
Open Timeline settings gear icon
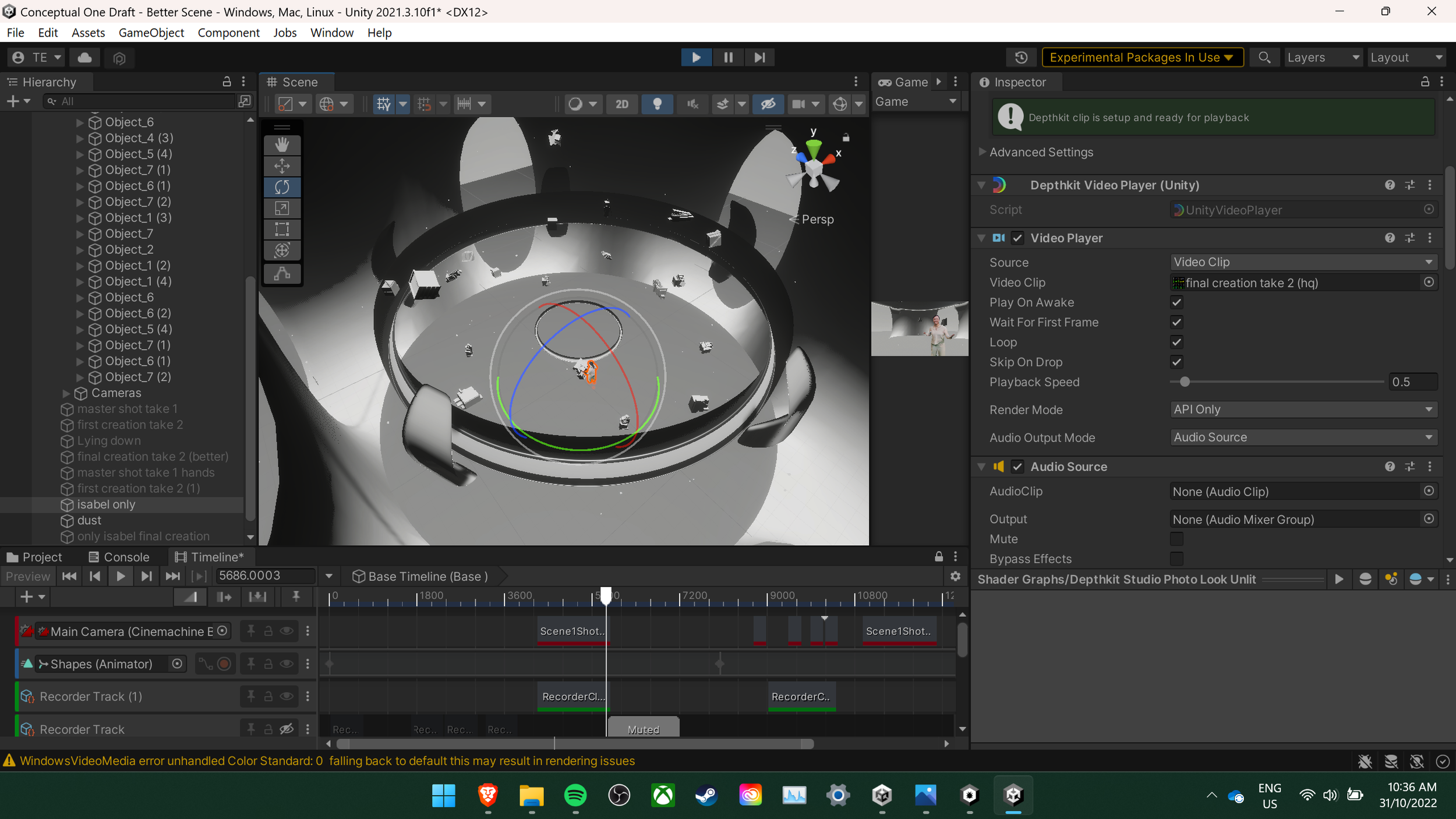(955, 576)
